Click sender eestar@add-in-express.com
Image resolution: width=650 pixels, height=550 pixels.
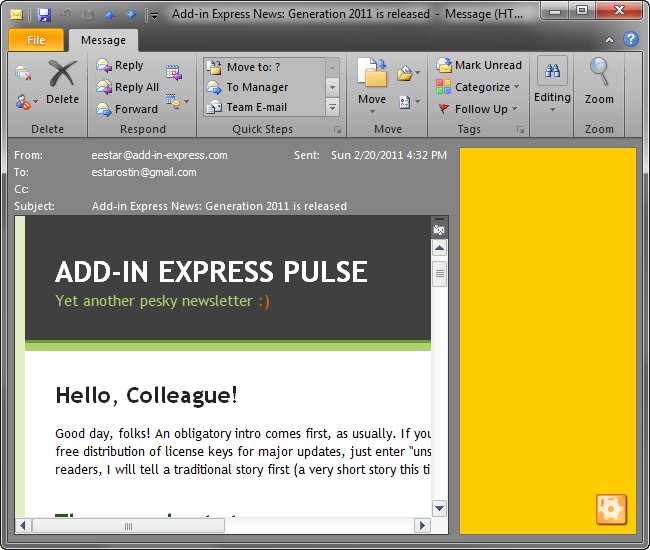(159, 155)
